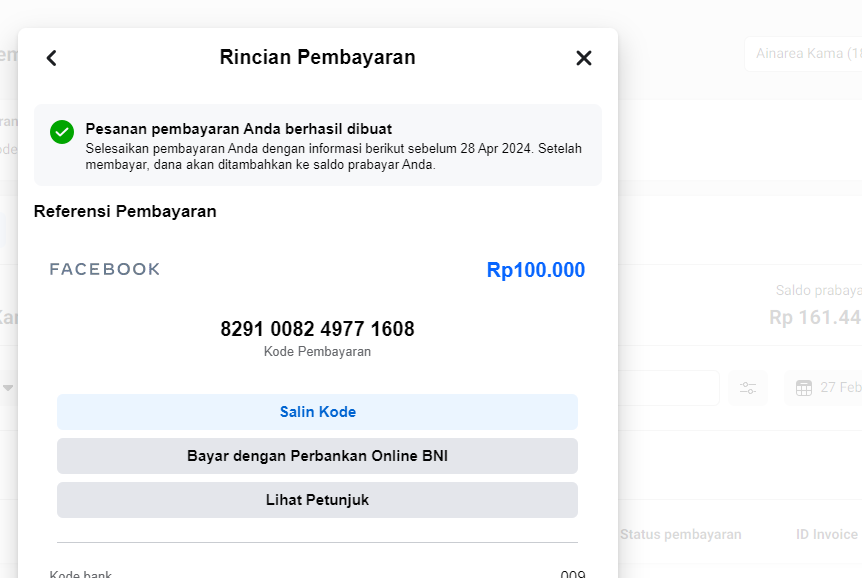Image resolution: width=862 pixels, height=578 pixels.
Task: Open the 27 Feb date range picker
Action: coord(823,388)
